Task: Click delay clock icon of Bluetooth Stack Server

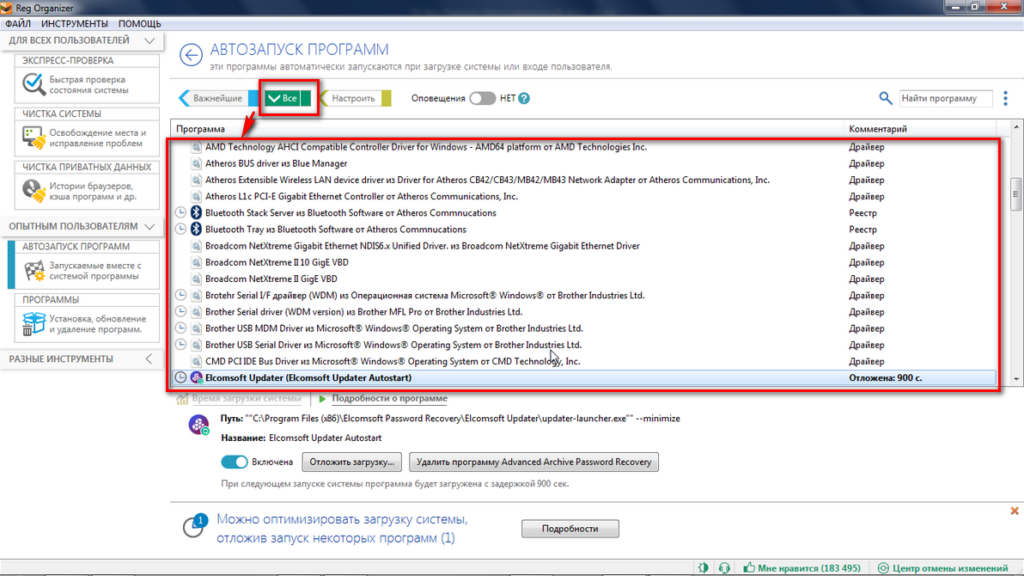Action: 181,212
